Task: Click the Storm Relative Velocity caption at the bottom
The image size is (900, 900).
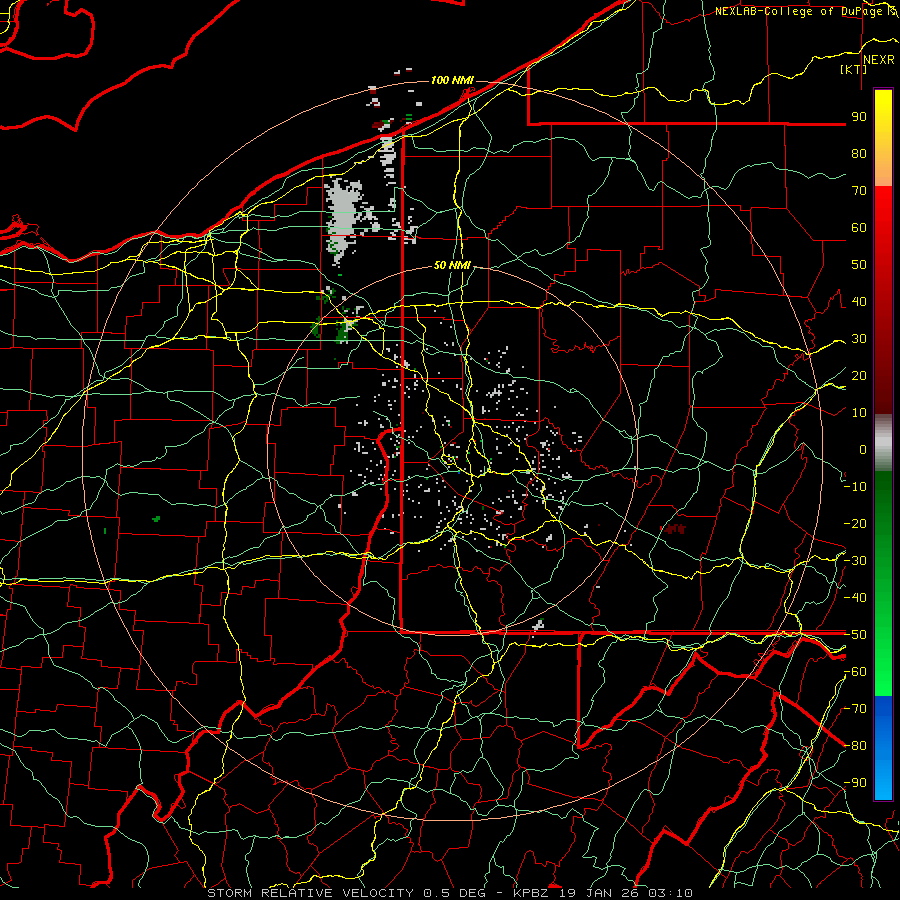Action: (450, 893)
